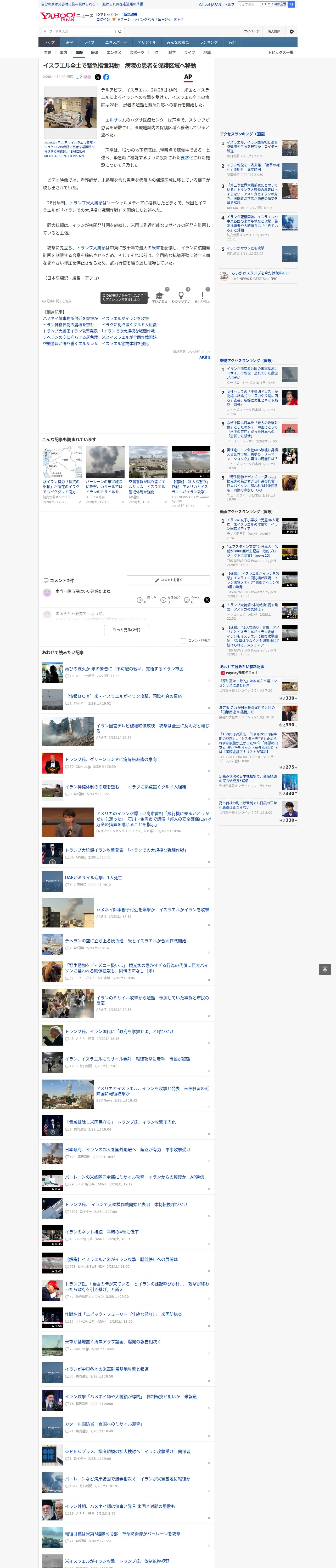
Task: Click the コメントを書く button
Action: point(169,580)
